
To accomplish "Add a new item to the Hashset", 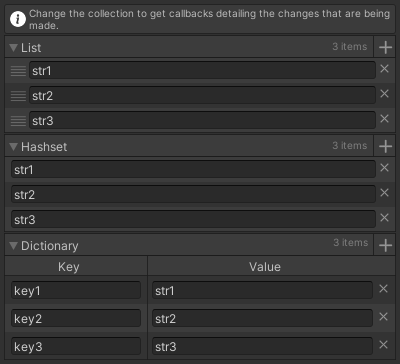I will (385, 146).
